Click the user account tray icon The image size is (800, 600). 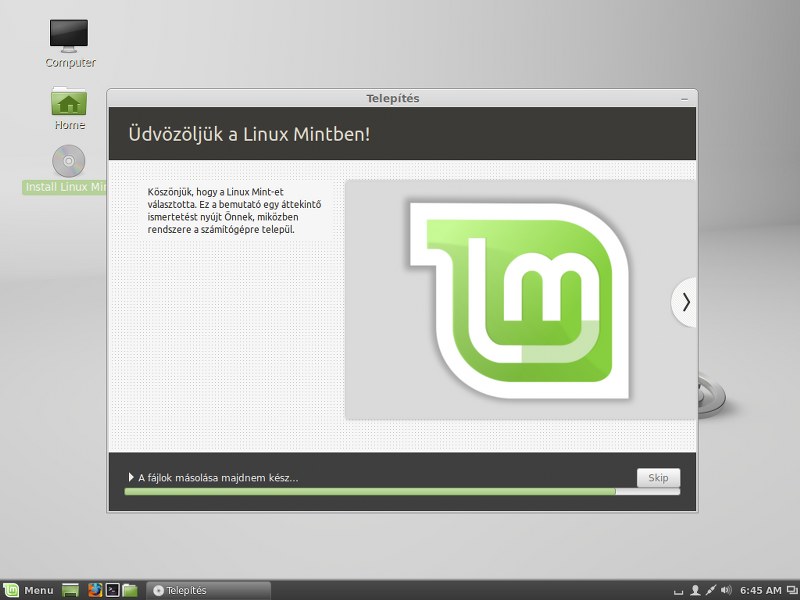(694, 590)
